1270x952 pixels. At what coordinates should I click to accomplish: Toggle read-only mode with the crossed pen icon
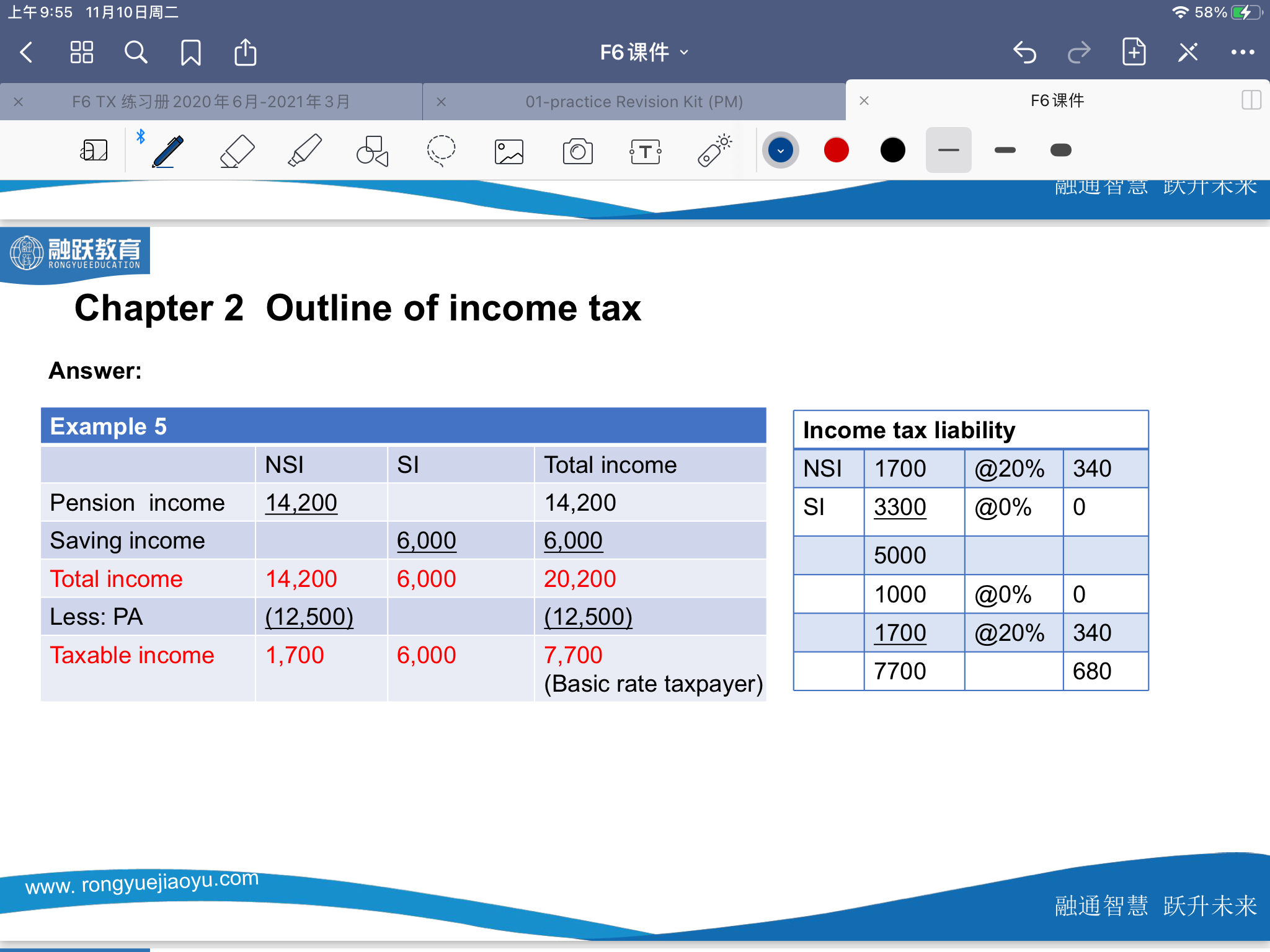[x=1188, y=53]
